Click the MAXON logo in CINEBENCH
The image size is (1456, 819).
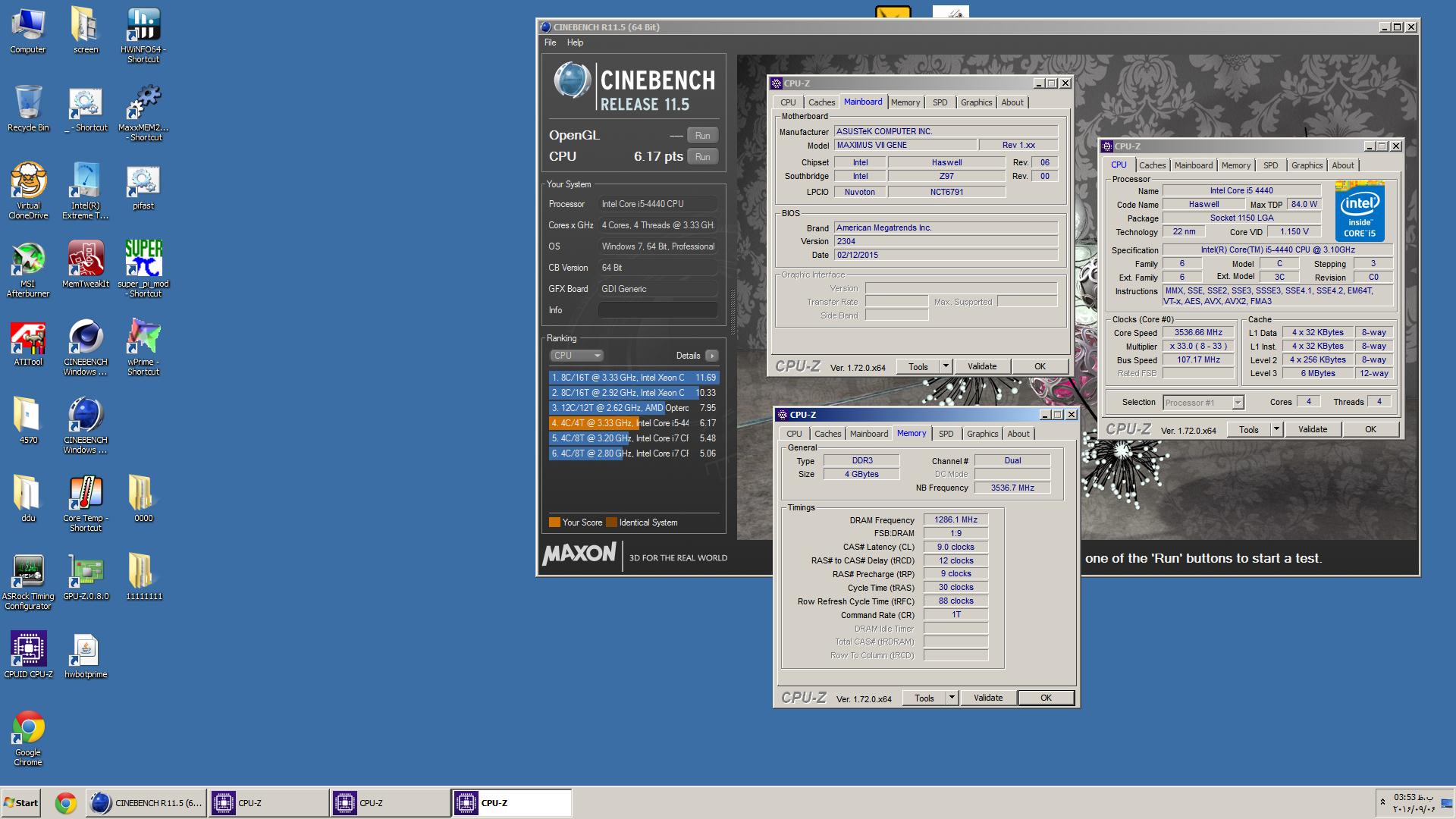pyautogui.click(x=579, y=554)
